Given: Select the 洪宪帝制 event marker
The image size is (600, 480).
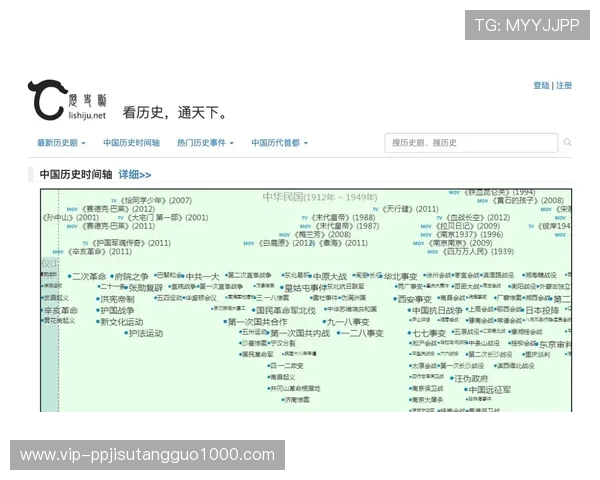Looking at the screenshot, I should [117, 299].
